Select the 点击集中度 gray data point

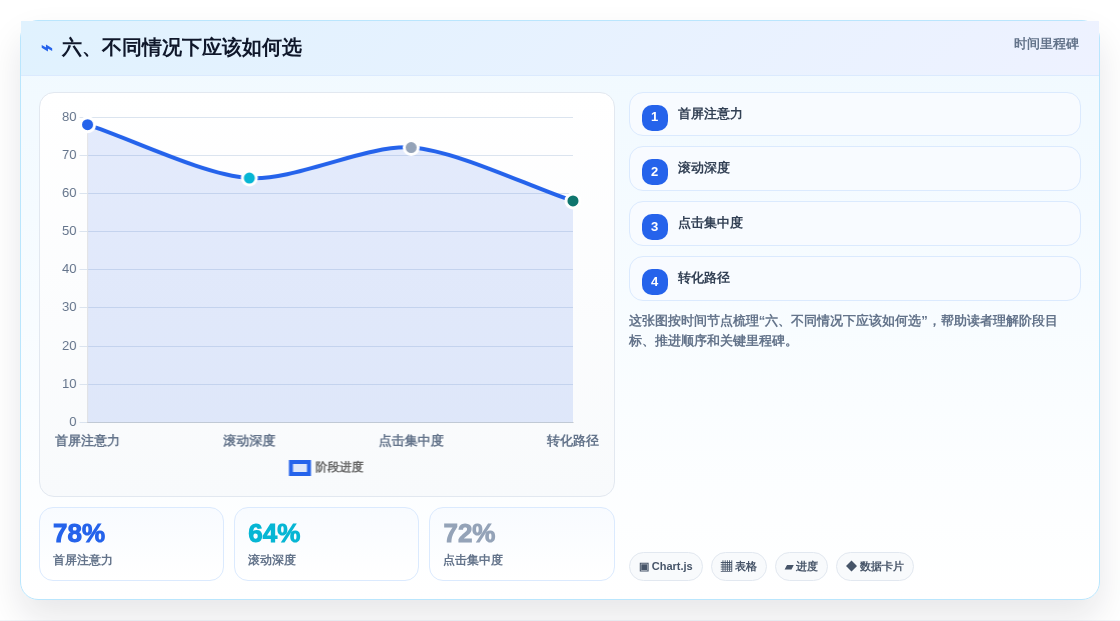411,148
